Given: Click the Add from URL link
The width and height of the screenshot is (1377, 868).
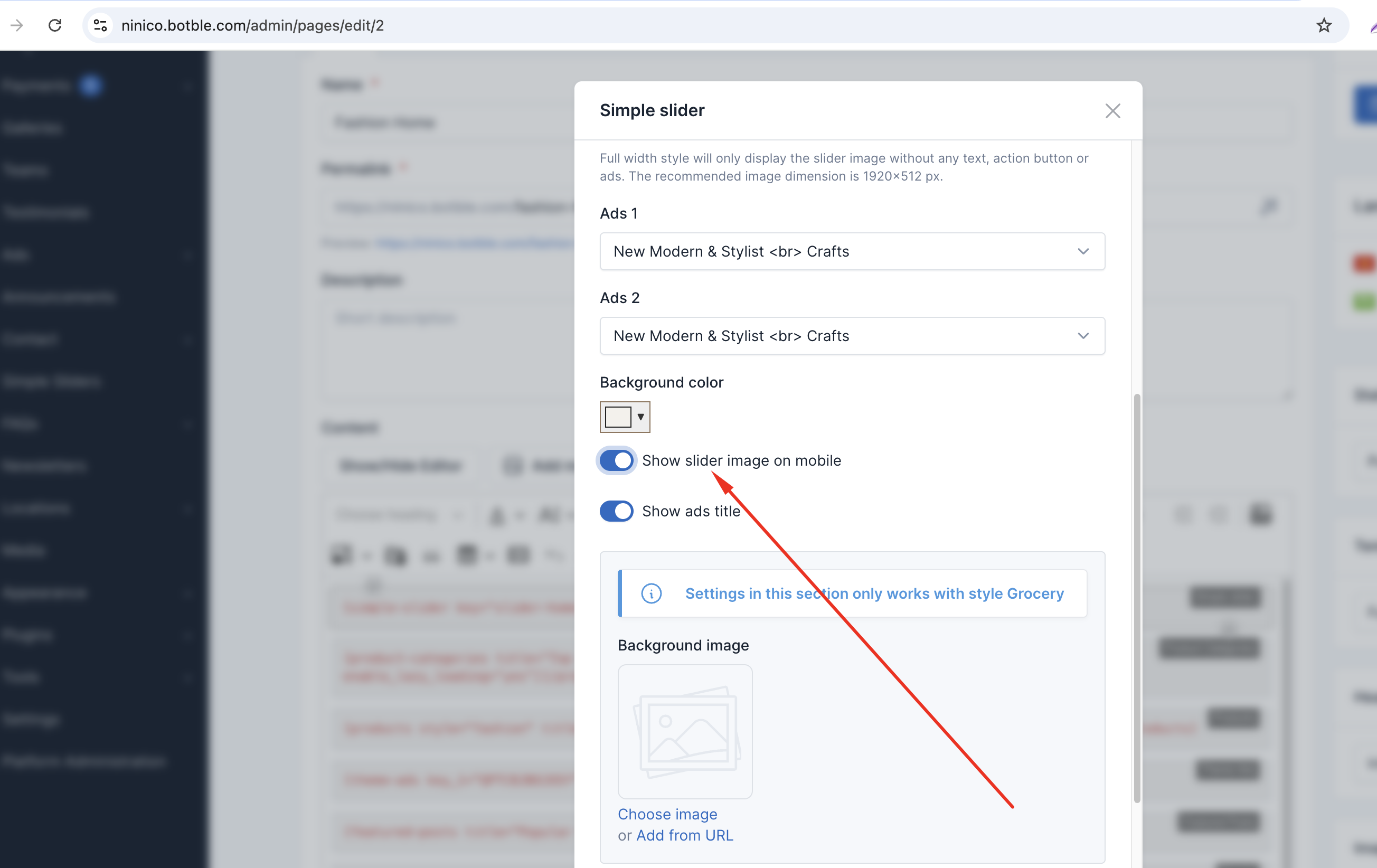Looking at the screenshot, I should [684, 835].
